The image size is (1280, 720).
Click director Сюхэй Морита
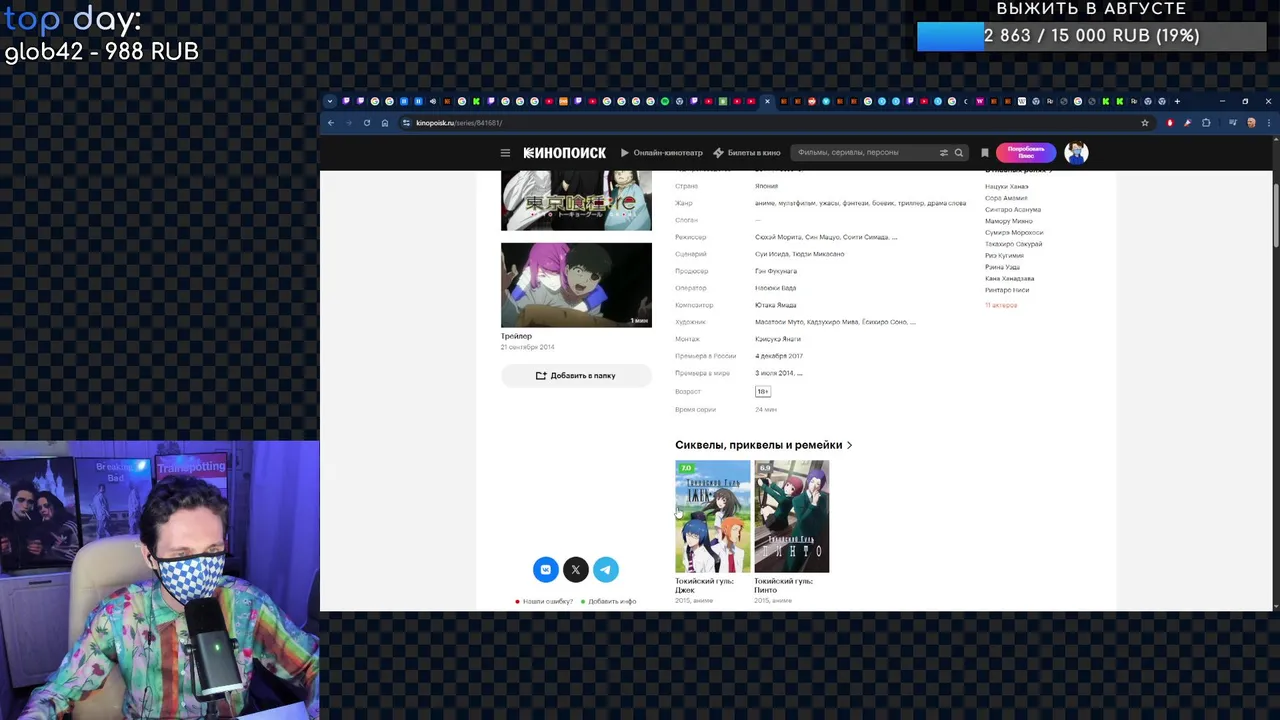(x=778, y=237)
